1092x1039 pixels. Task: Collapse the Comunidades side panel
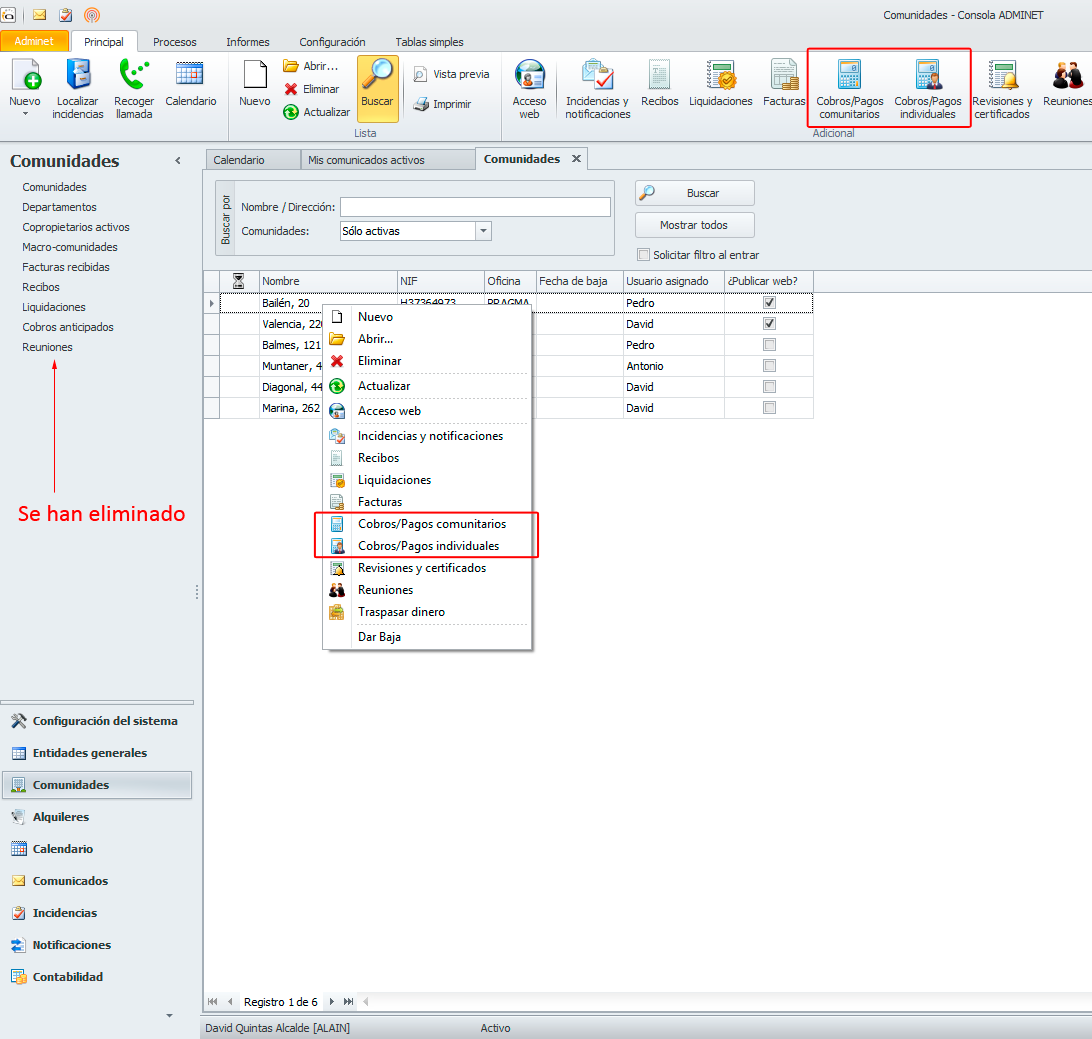tap(178, 161)
